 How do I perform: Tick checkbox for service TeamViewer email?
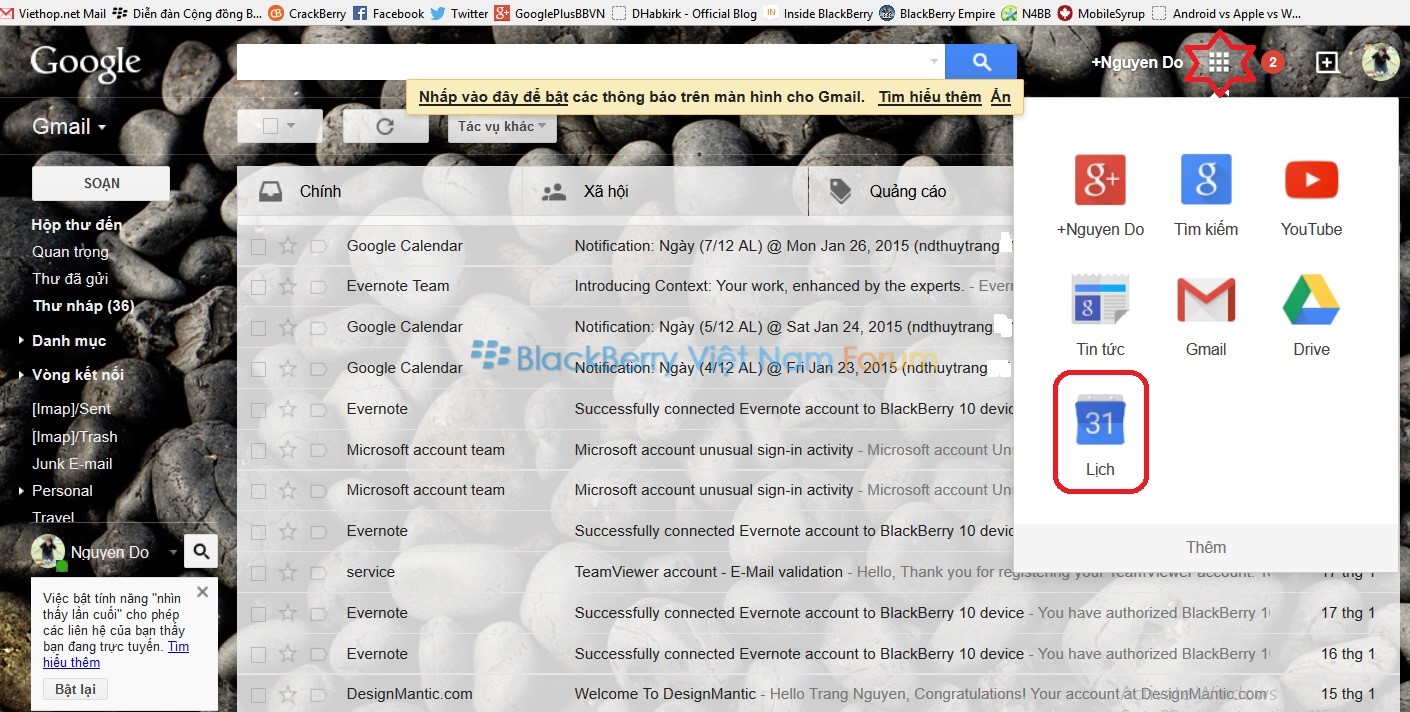[x=258, y=572]
